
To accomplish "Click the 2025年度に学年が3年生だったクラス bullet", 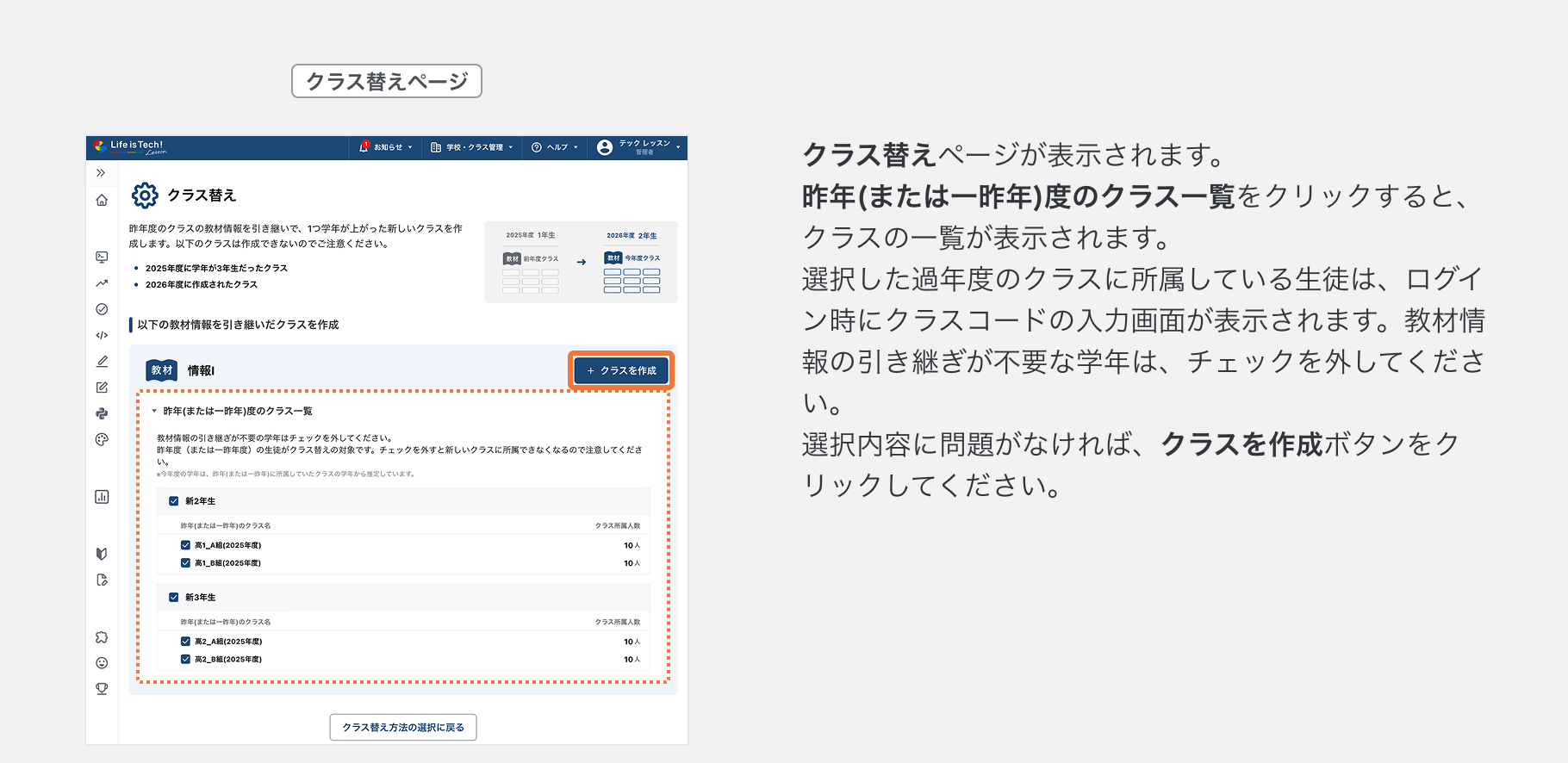I will (x=216, y=268).
